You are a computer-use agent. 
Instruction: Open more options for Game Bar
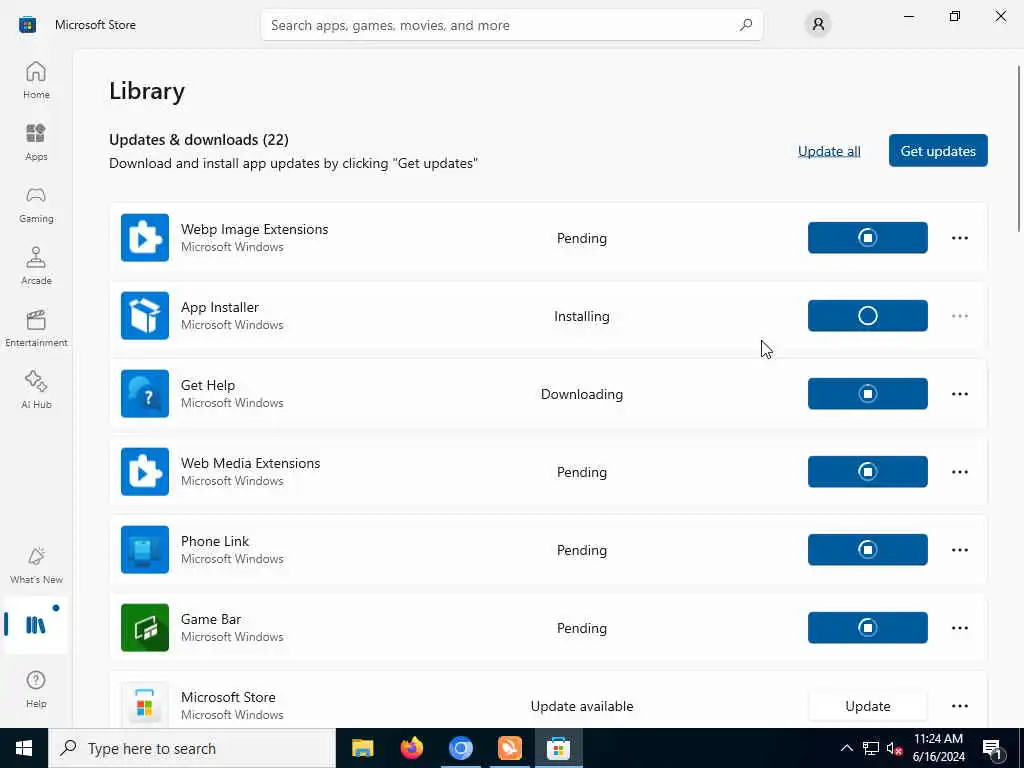point(959,628)
